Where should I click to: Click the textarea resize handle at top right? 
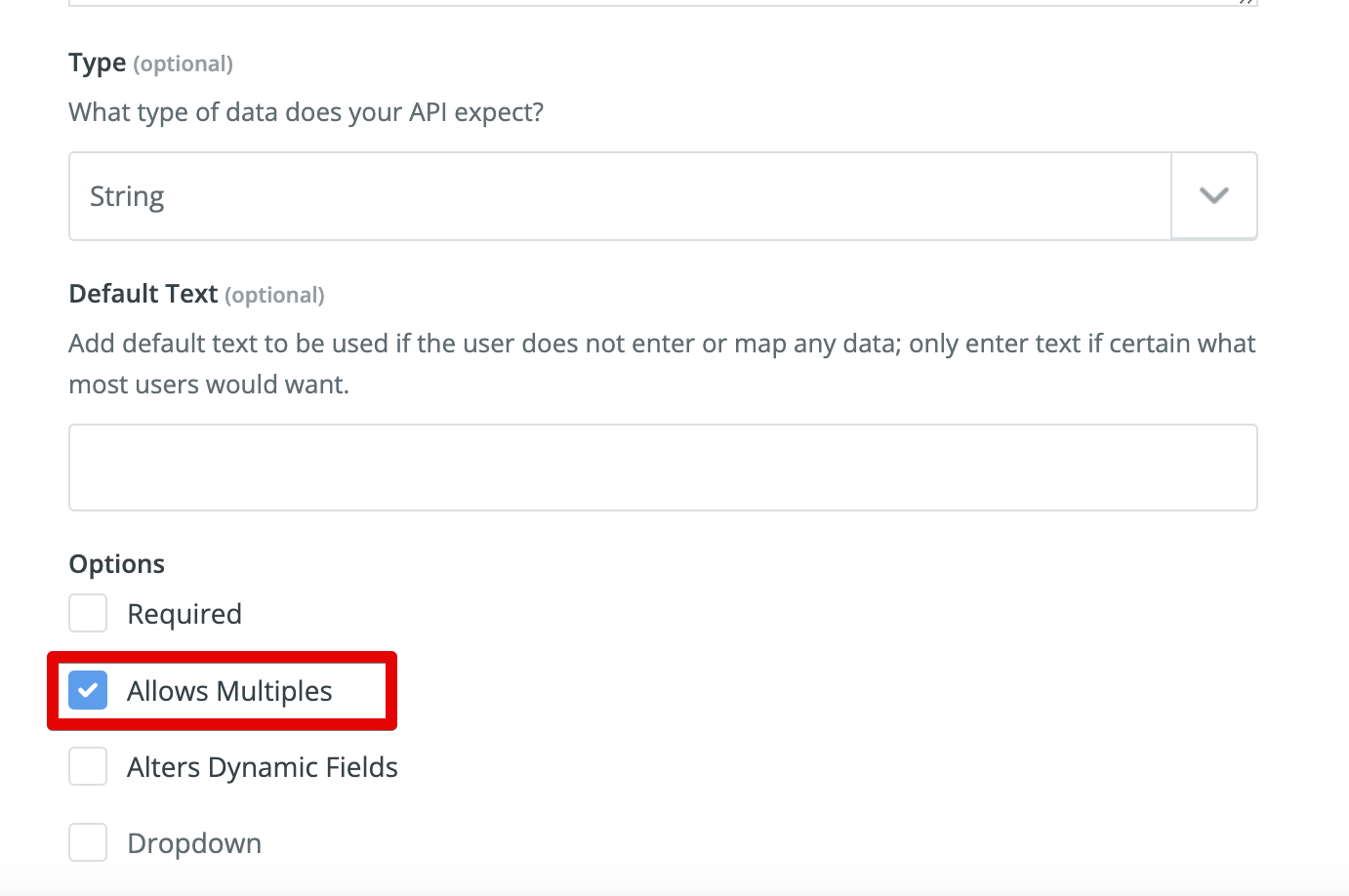1247,2
